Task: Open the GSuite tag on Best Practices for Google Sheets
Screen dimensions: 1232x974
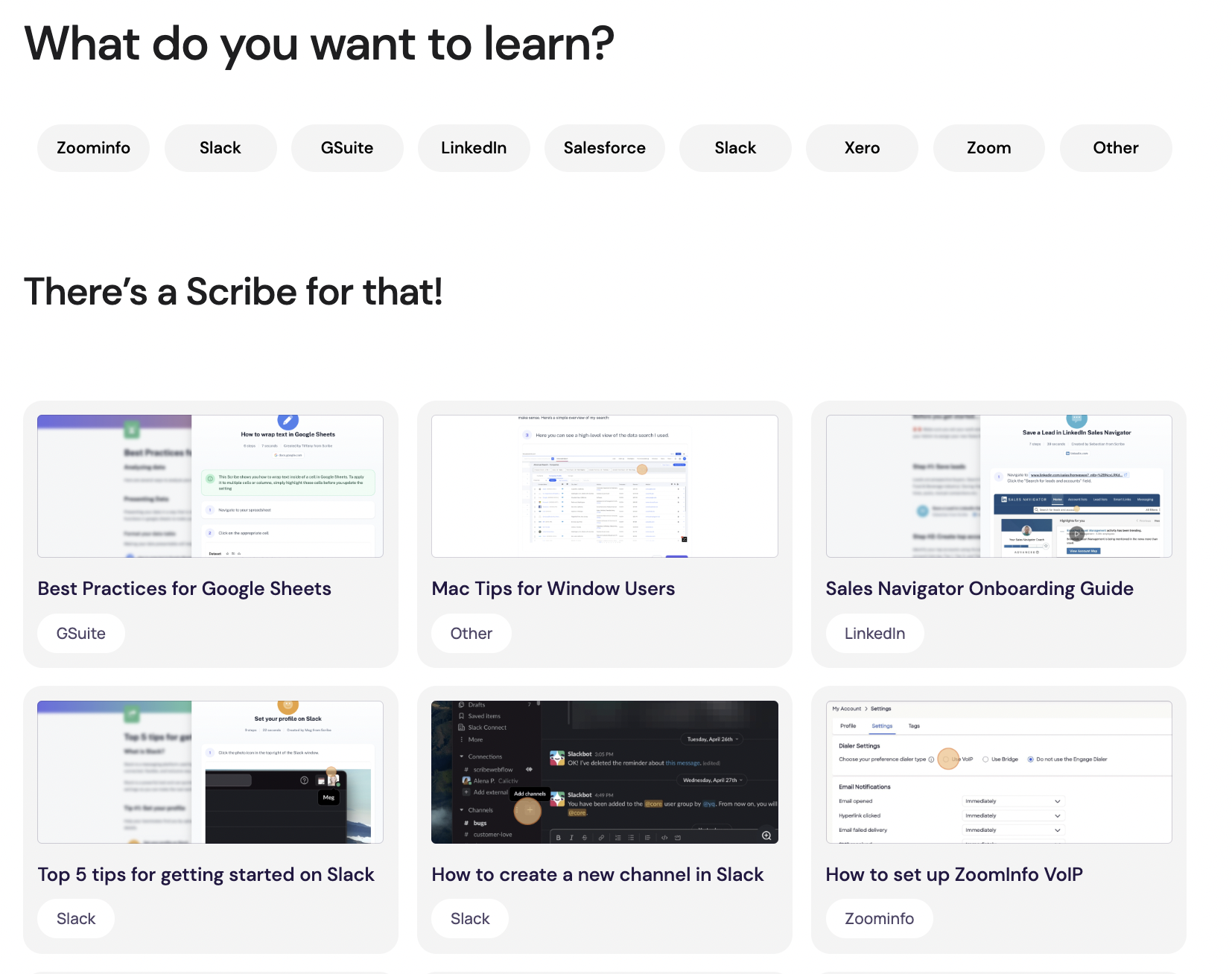Action: coord(81,633)
